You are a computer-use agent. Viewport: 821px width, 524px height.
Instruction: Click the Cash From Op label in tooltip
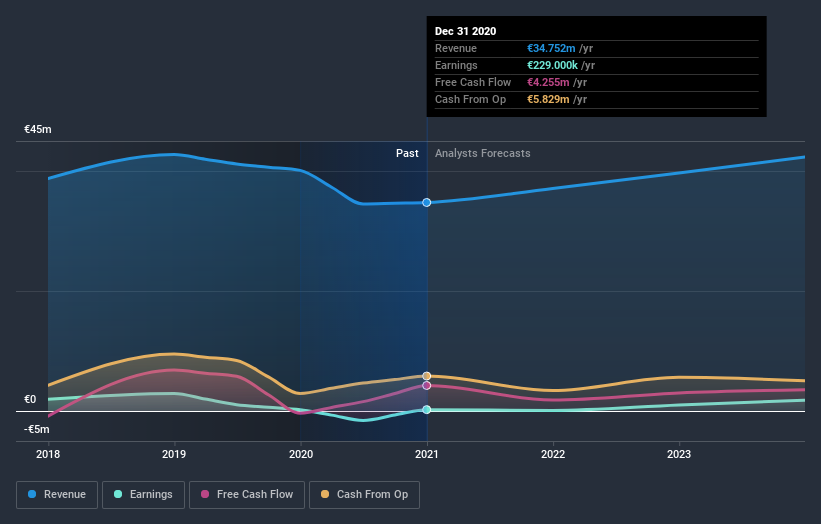pyautogui.click(x=471, y=99)
